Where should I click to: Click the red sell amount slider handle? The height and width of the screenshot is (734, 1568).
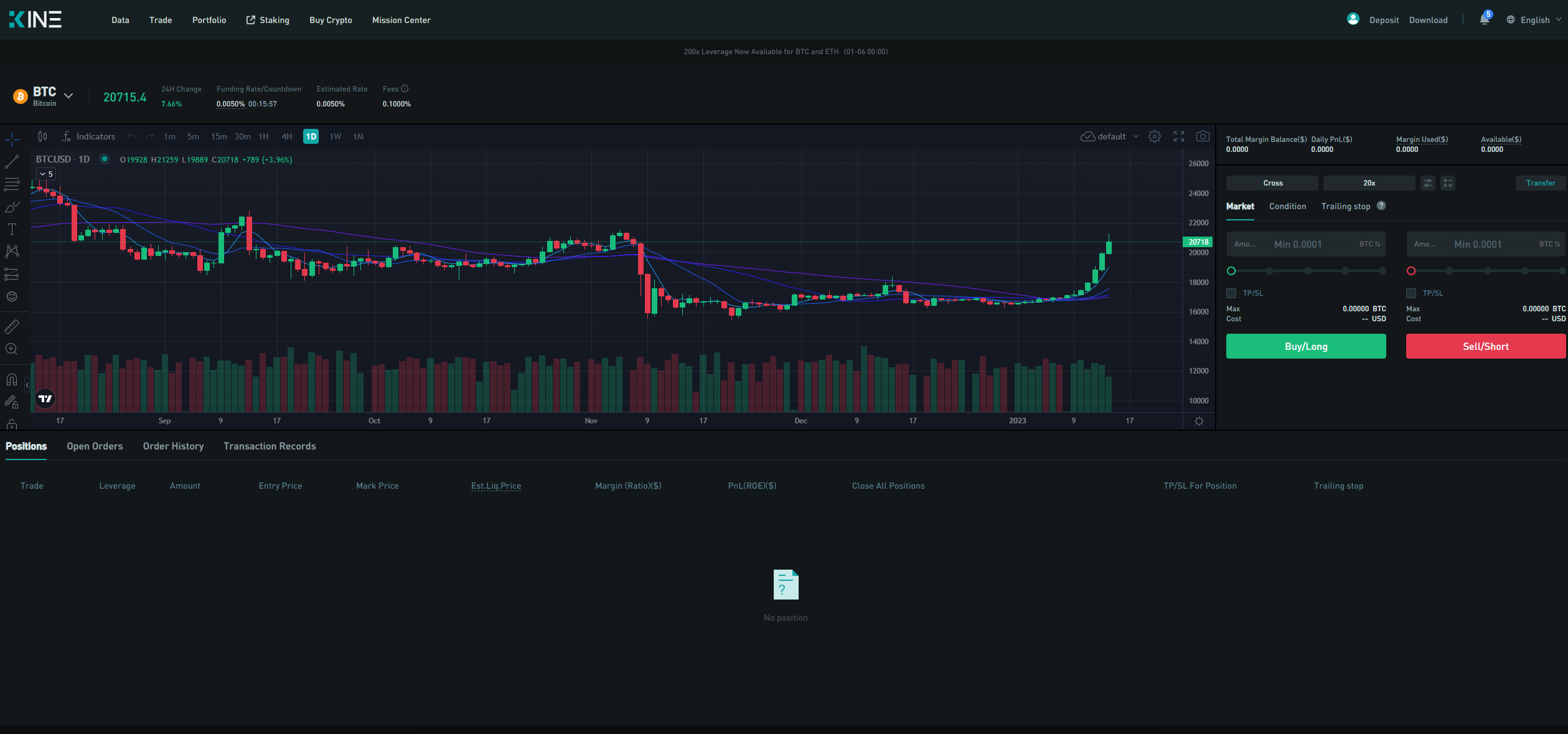pos(1411,271)
